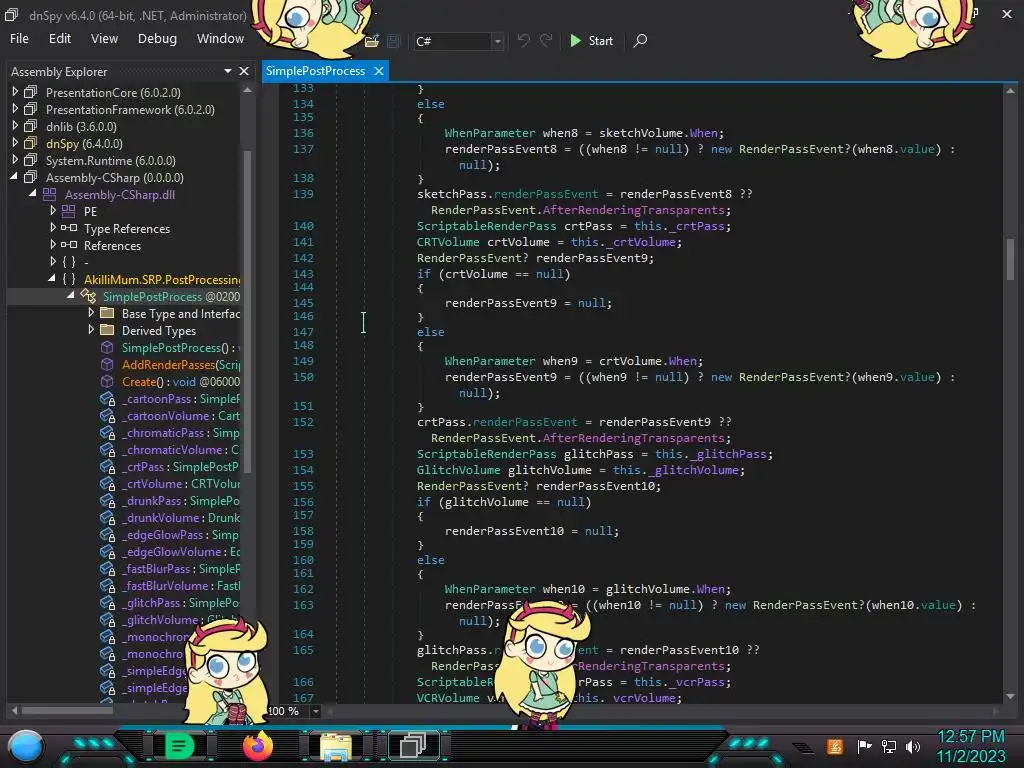This screenshot has height=768, width=1024.
Task: Click the Assembly Explorer horizontal scrollbar
Action: tap(67, 710)
